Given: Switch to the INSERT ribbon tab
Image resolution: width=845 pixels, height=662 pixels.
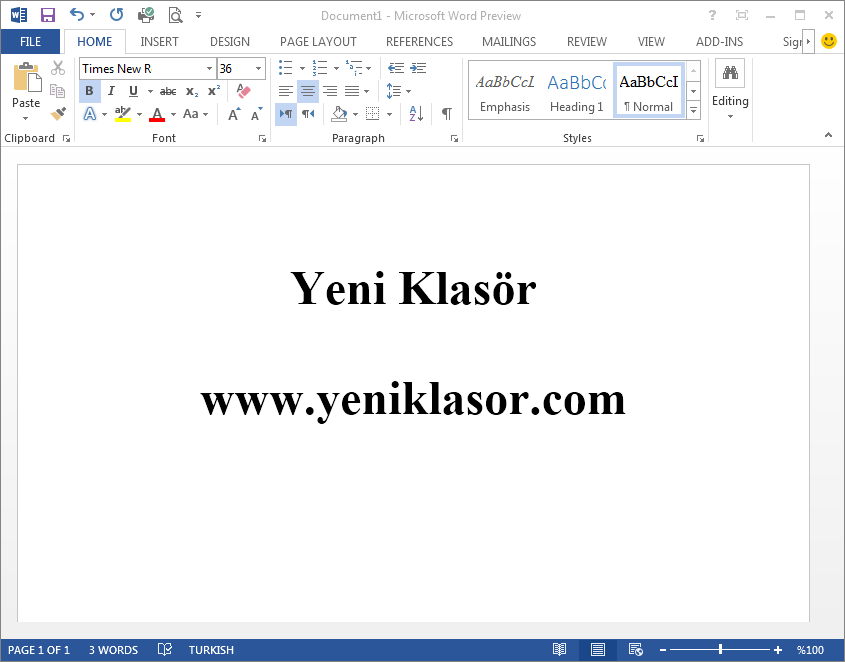Looking at the screenshot, I should [159, 42].
